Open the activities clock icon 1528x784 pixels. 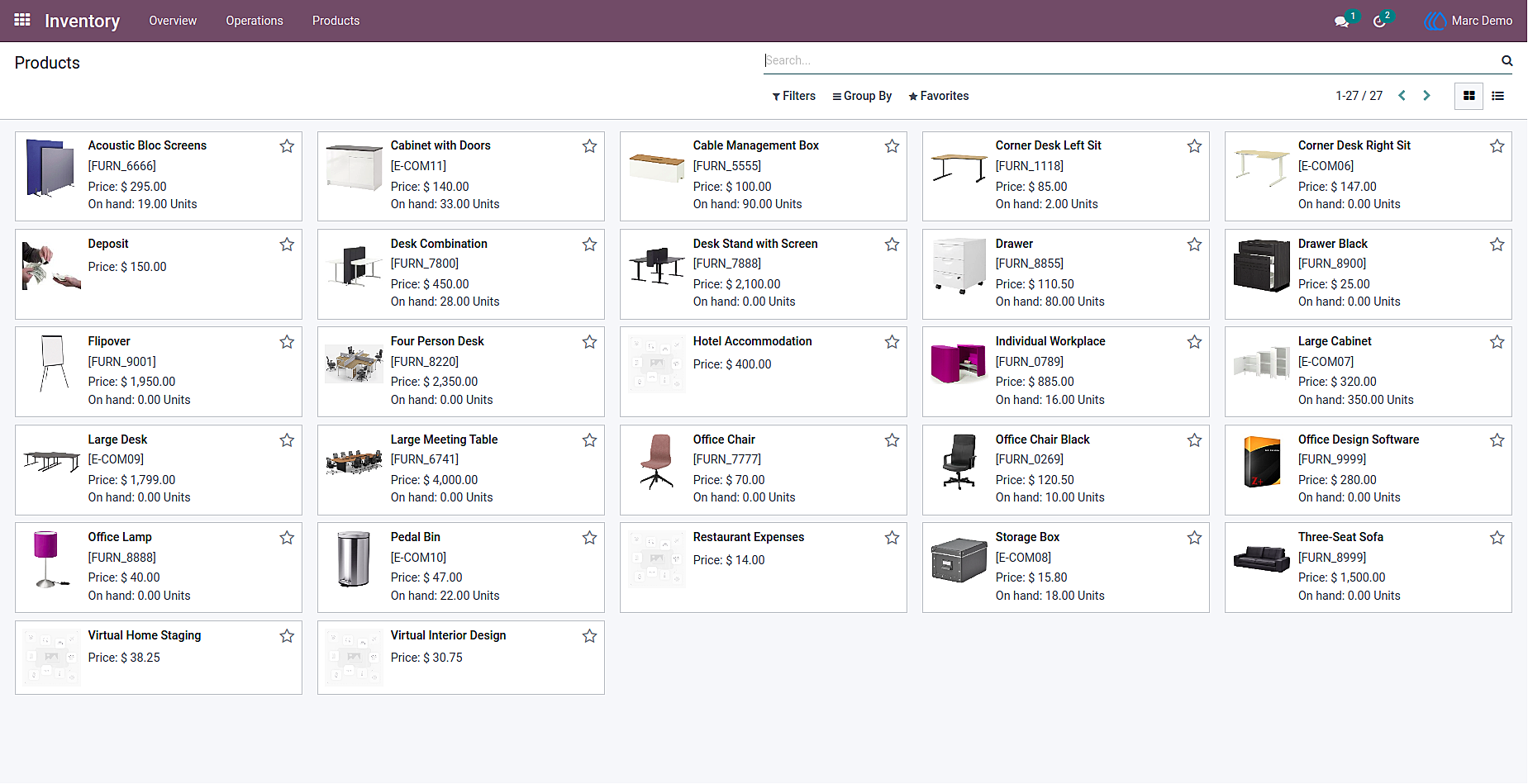tap(1379, 21)
